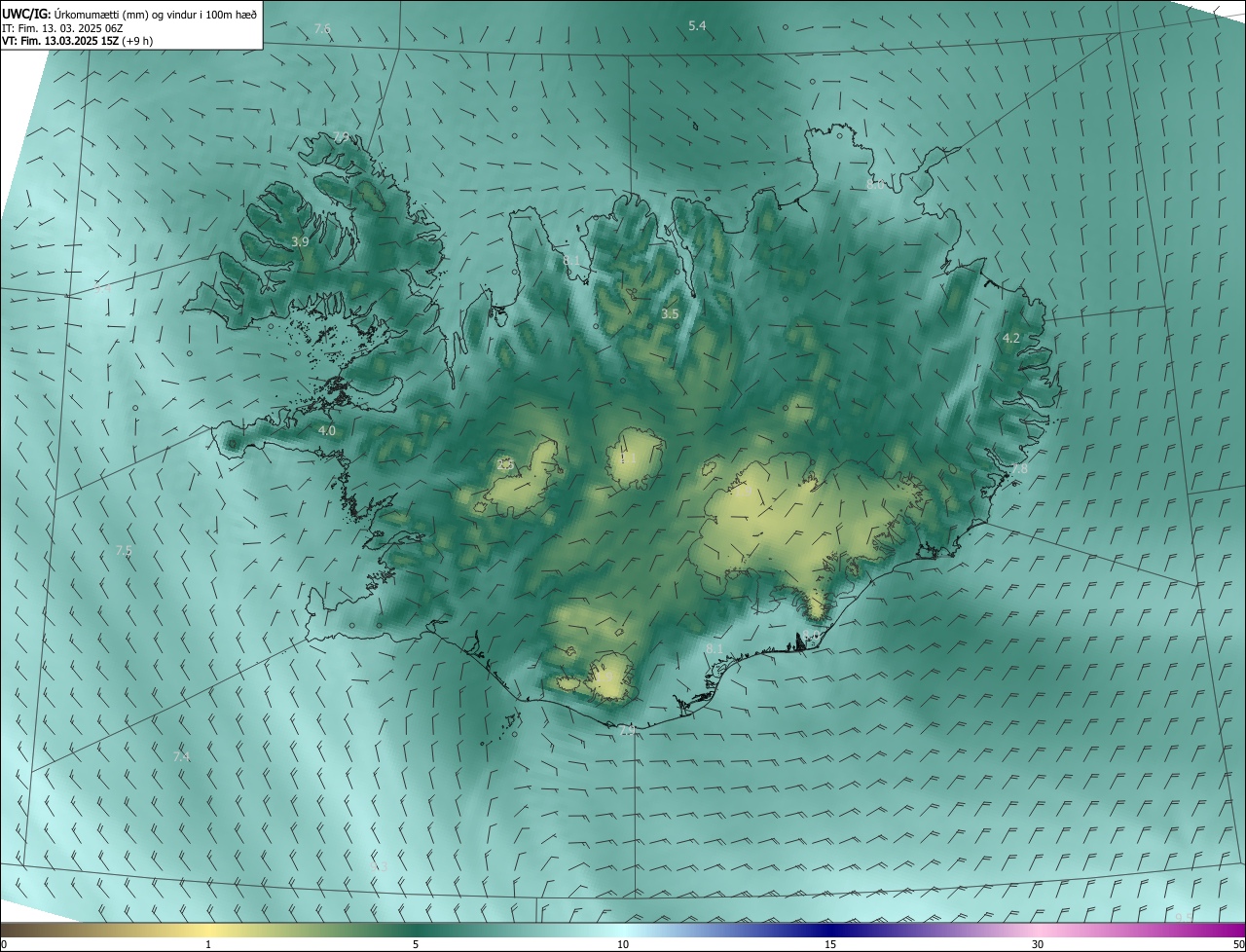Click the 2.9 value on the map
1246x952 pixels.
(x=628, y=730)
